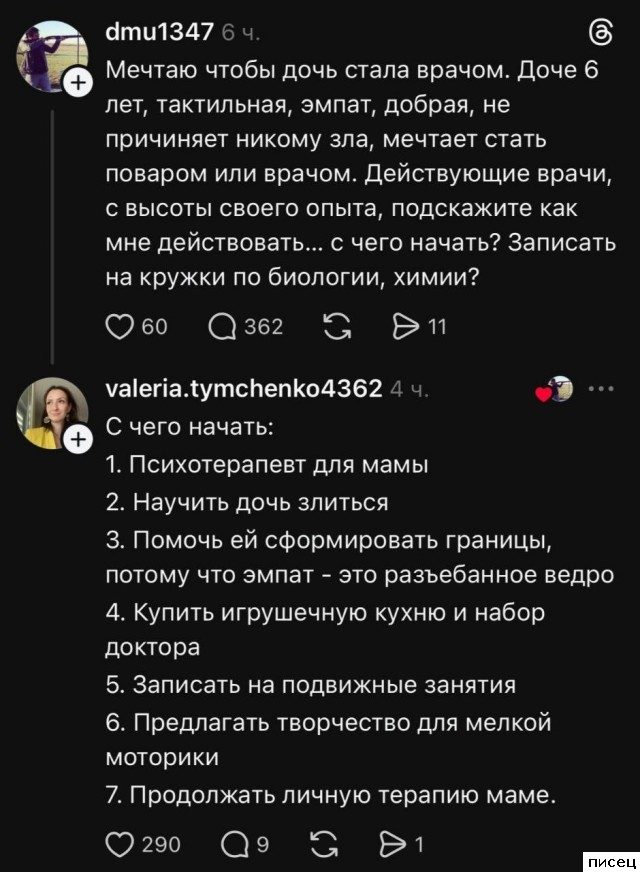Viewport: 640px width, 872px height.
Task: Like dmu1347's post with the heart
Action: pos(120,326)
